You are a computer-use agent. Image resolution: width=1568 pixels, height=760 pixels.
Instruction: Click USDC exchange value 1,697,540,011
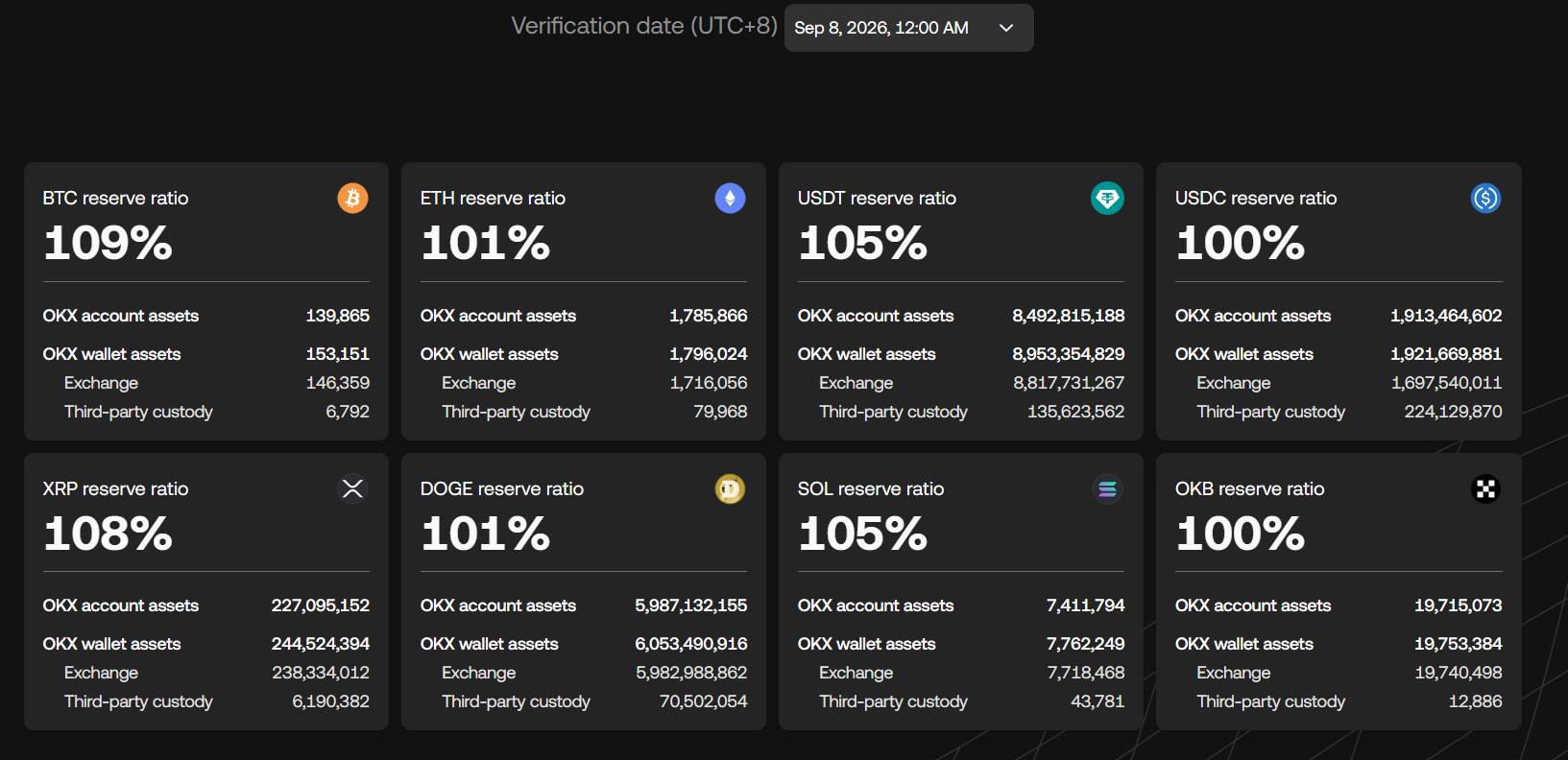tap(1447, 383)
